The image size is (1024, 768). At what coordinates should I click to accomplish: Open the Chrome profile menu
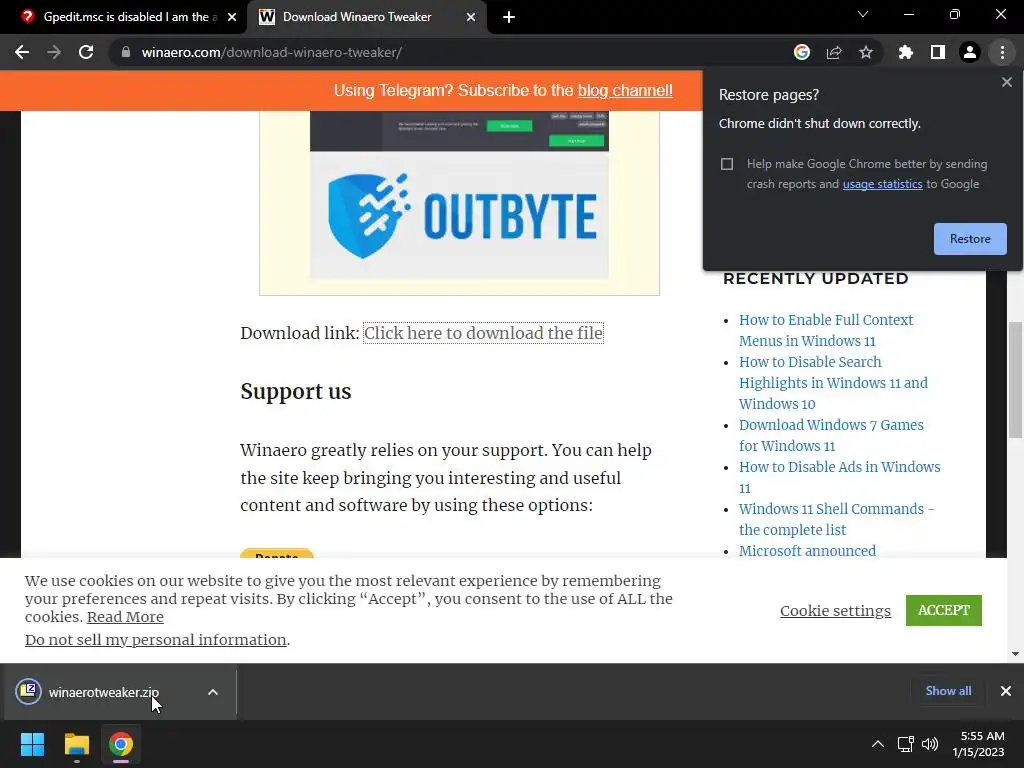[x=970, y=52]
